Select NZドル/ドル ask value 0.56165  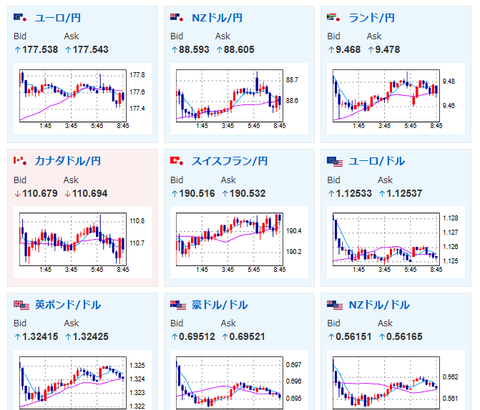[404, 337]
